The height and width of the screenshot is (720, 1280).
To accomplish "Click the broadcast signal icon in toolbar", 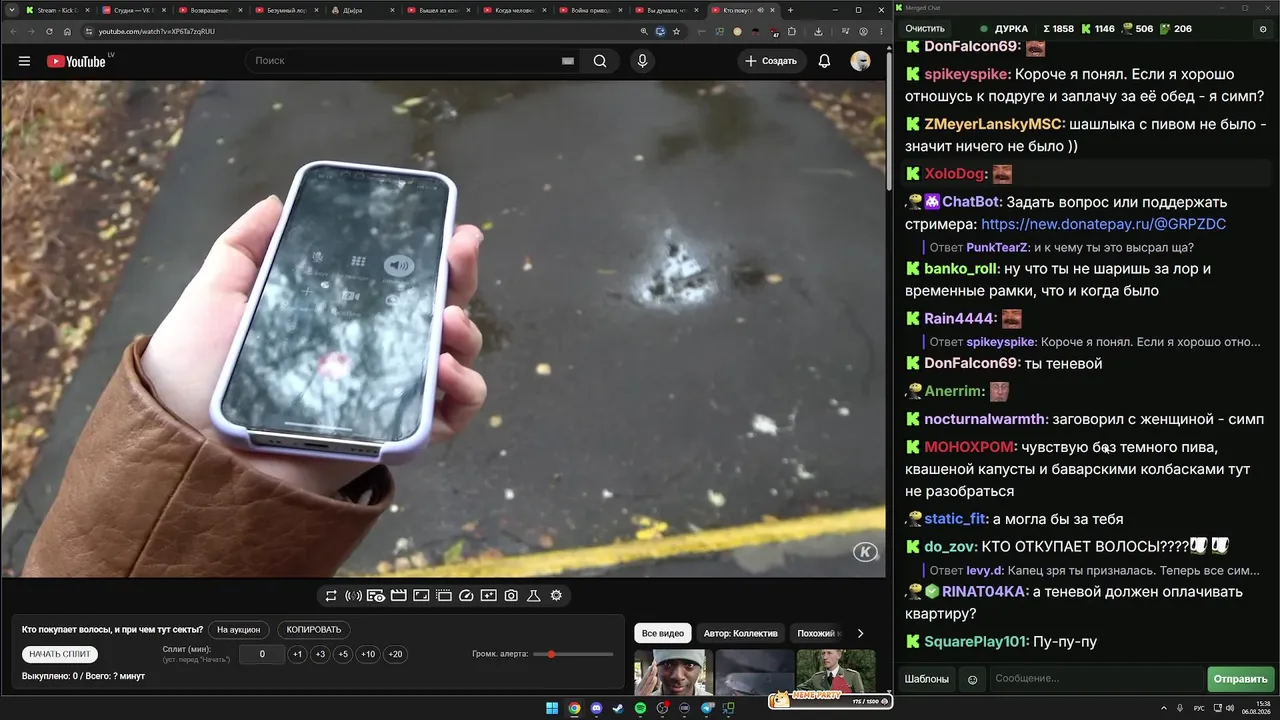I will [353, 596].
